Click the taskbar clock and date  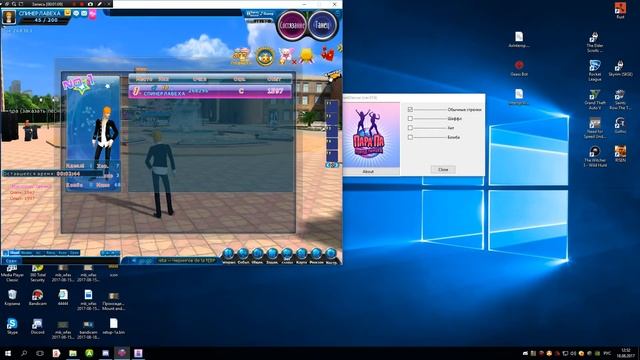(626, 353)
